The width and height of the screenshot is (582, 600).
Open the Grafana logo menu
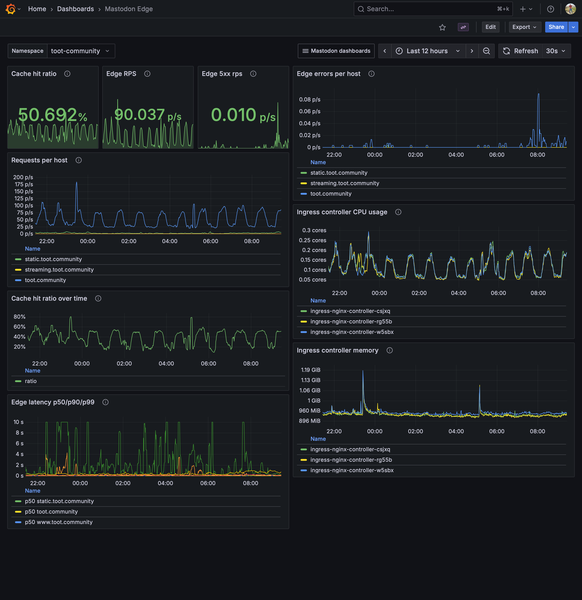[11, 9]
